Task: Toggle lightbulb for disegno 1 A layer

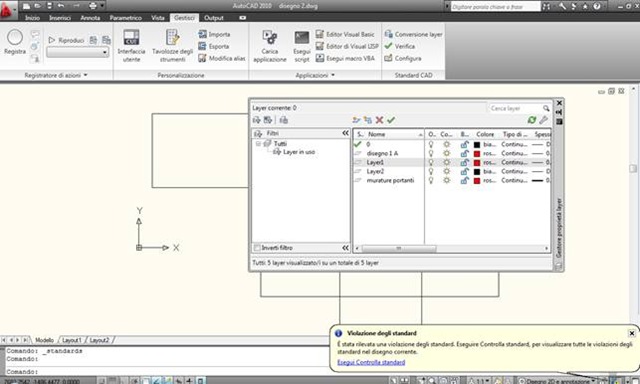Action: coord(431,153)
